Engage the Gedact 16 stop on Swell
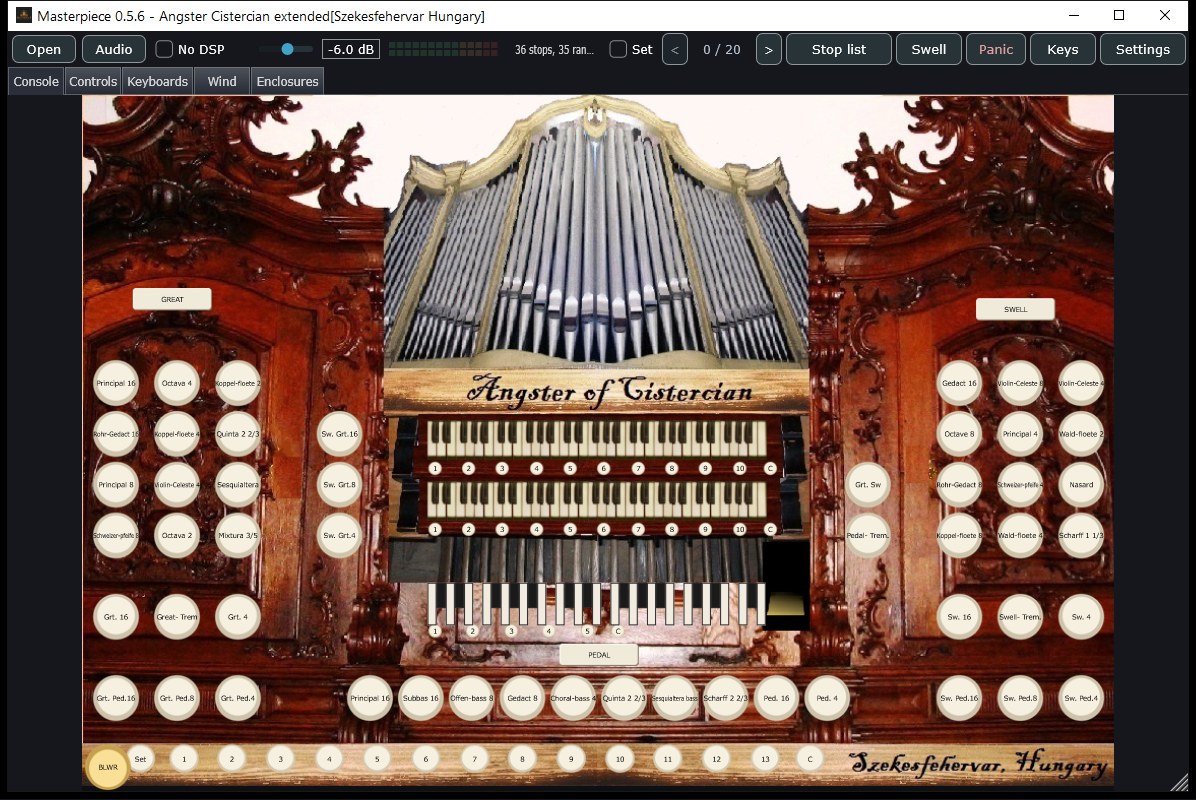Image resolution: width=1196 pixels, height=800 pixels. click(x=959, y=383)
